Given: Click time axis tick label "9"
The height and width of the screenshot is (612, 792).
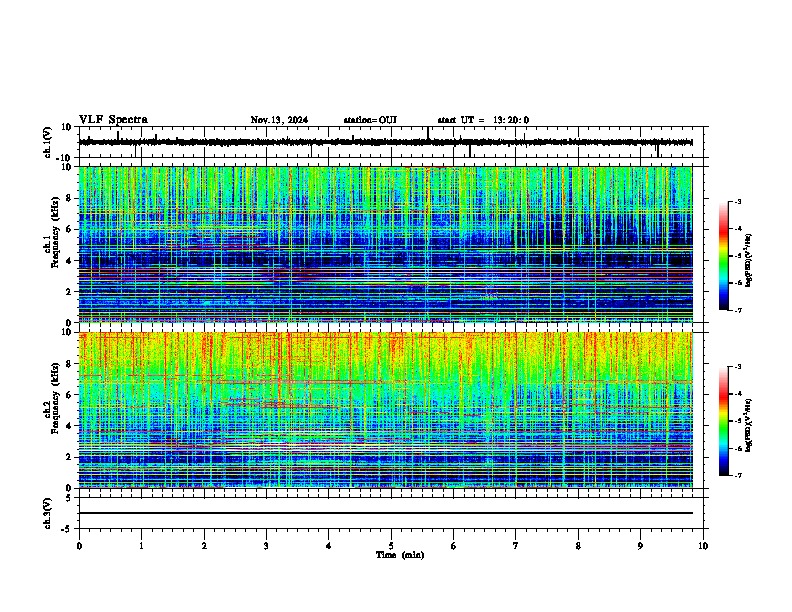Looking at the screenshot, I should tap(640, 546).
